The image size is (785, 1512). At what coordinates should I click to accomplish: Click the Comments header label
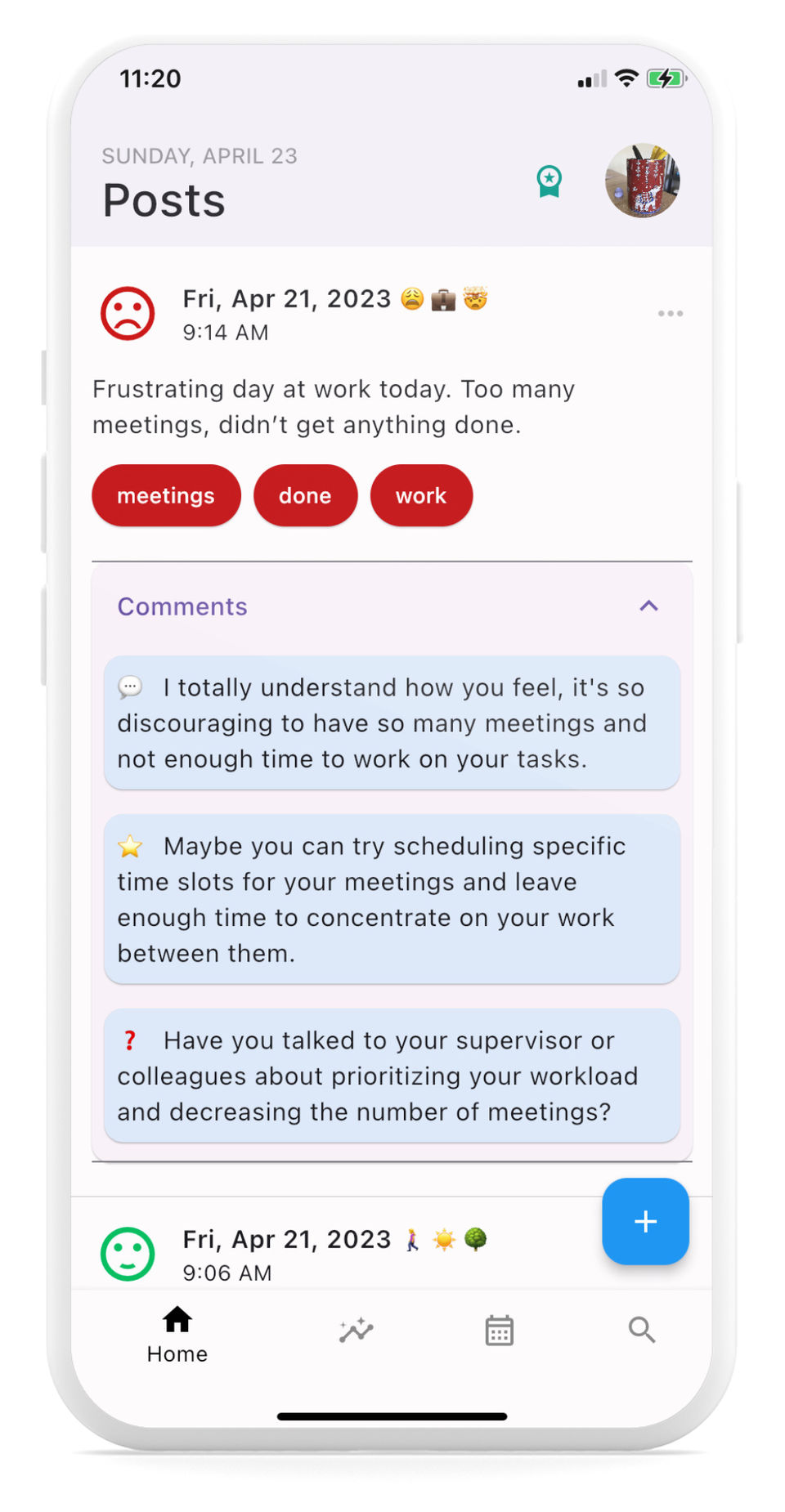pos(182,606)
